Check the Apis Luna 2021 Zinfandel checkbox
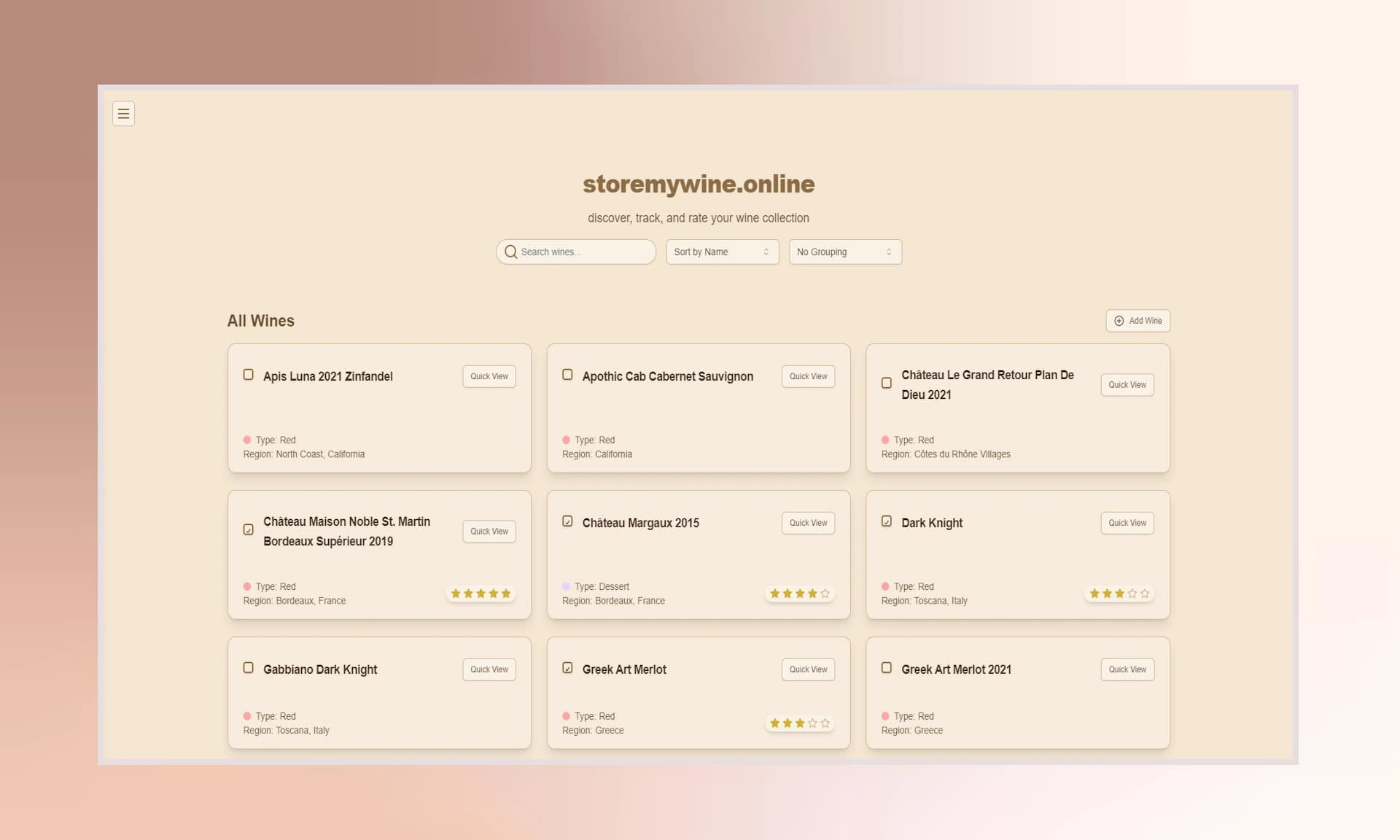The image size is (1400, 840). coord(248,374)
